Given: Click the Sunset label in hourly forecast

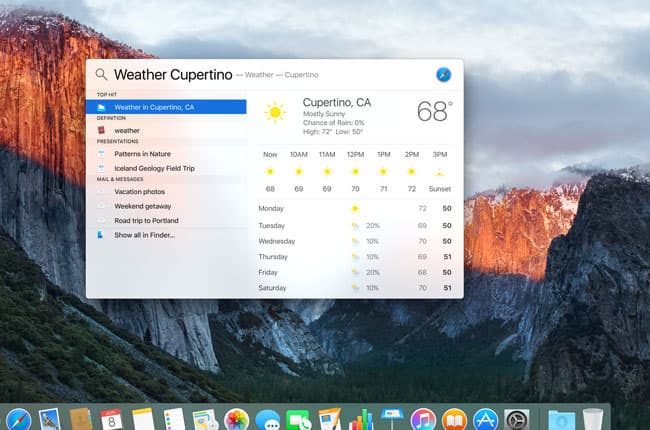Looking at the screenshot, I should click(440, 189).
